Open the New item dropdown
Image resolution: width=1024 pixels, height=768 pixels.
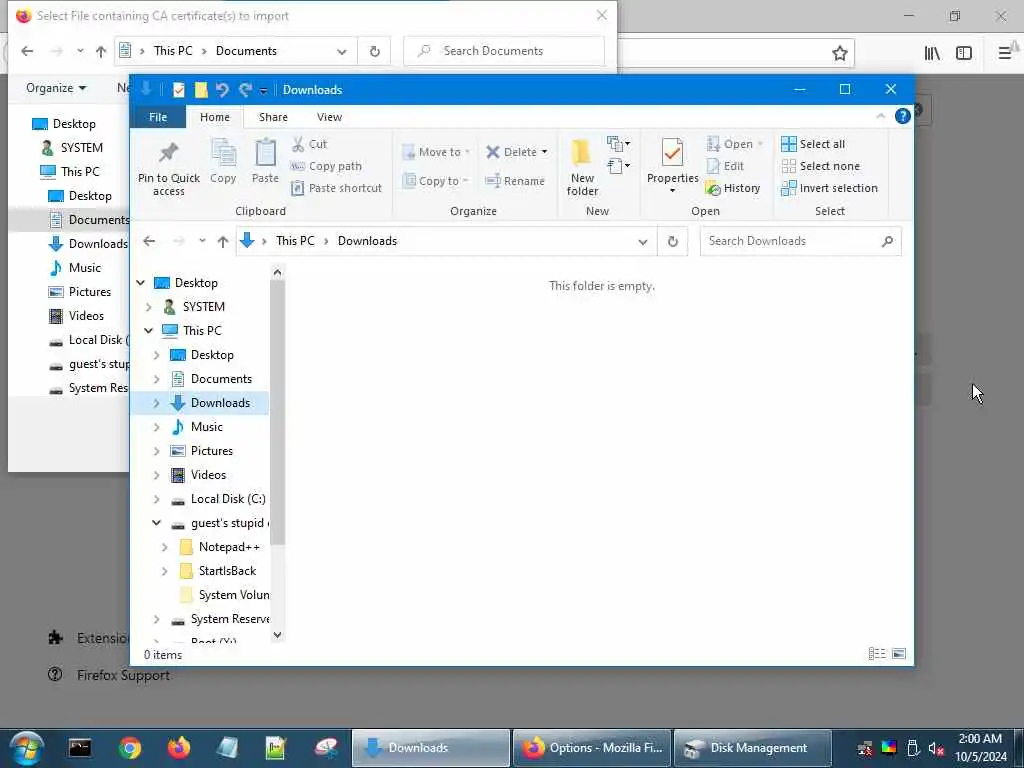618,144
